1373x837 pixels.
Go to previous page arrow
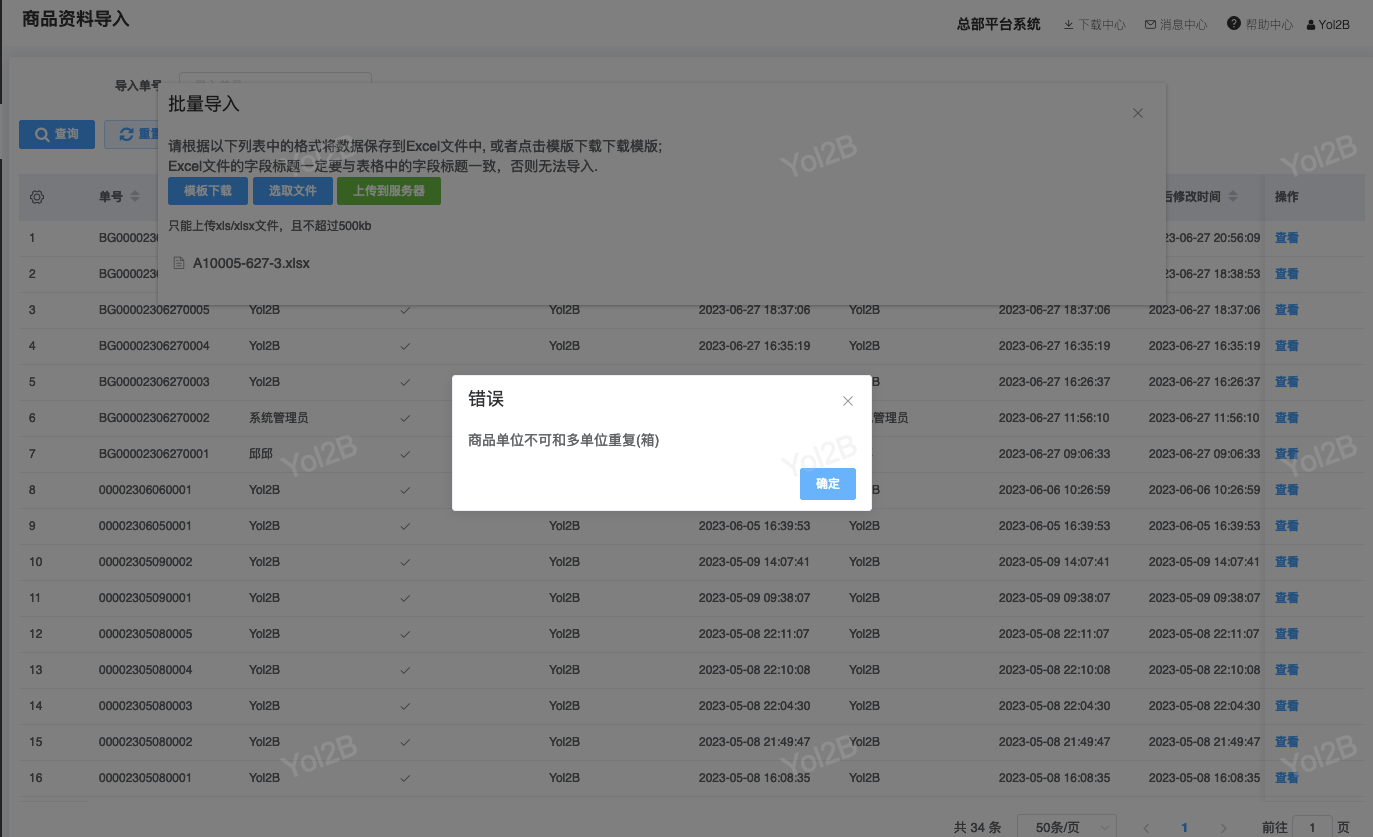(1147, 828)
